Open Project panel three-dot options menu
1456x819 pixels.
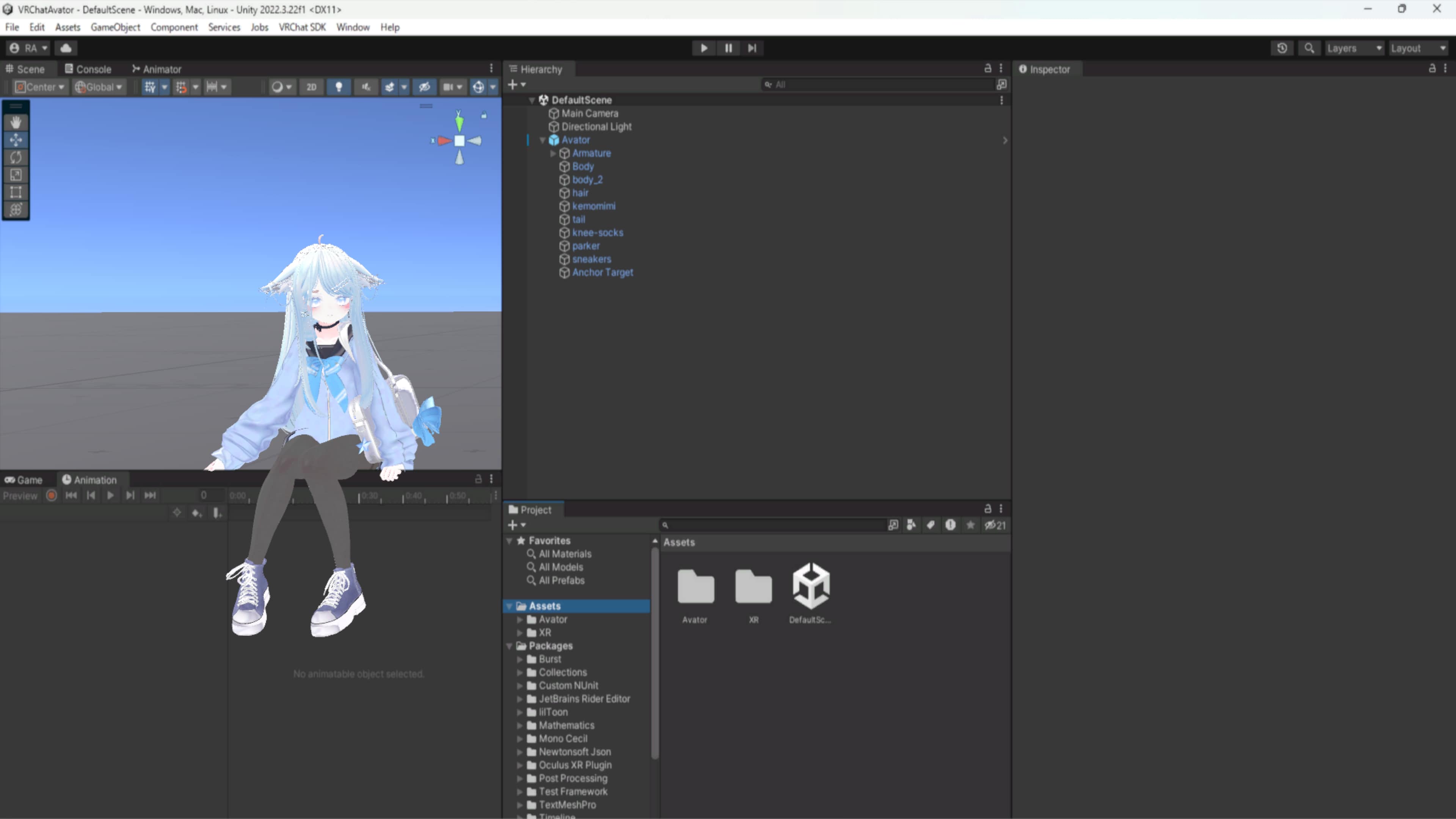[x=1001, y=509]
